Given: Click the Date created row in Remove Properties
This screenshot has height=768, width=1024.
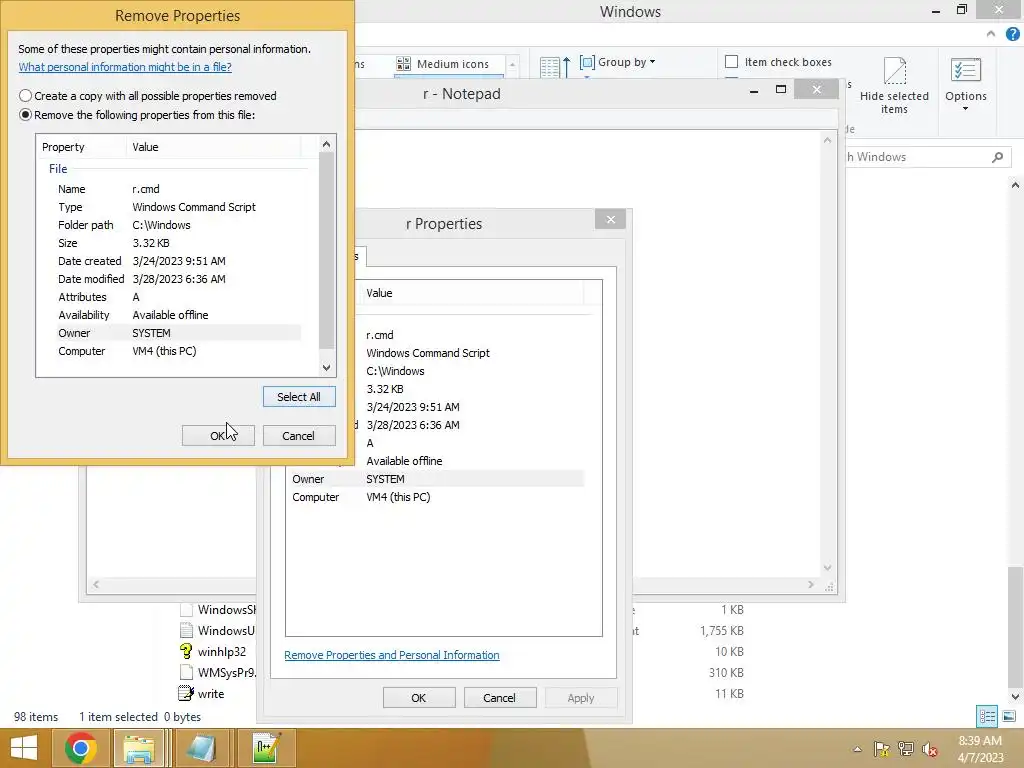Looking at the screenshot, I should point(178,261).
